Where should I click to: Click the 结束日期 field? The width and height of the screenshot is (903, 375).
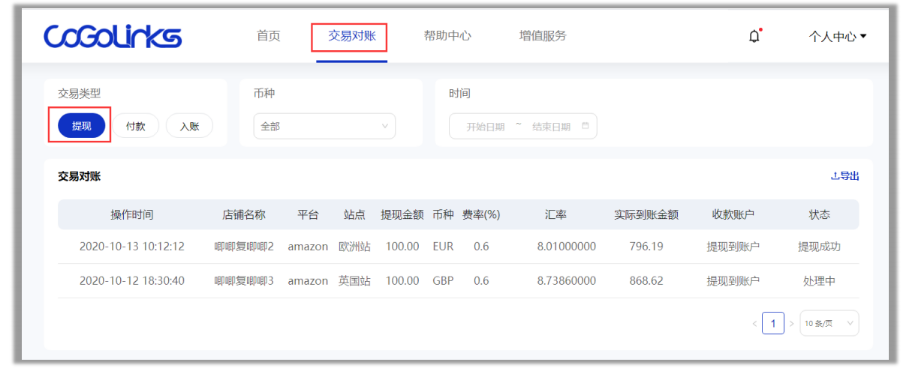[551, 126]
